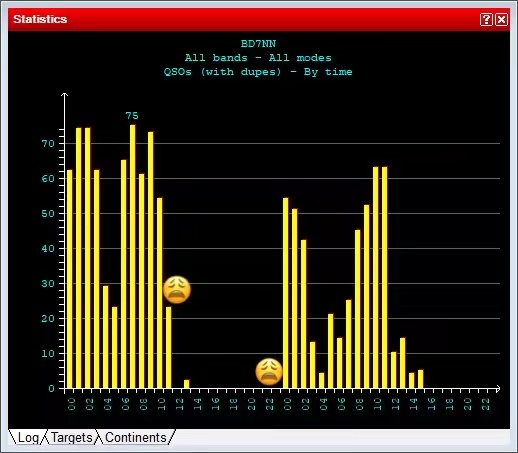
Task: Click the 70 label on the y-axis
Action: pos(48,144)
